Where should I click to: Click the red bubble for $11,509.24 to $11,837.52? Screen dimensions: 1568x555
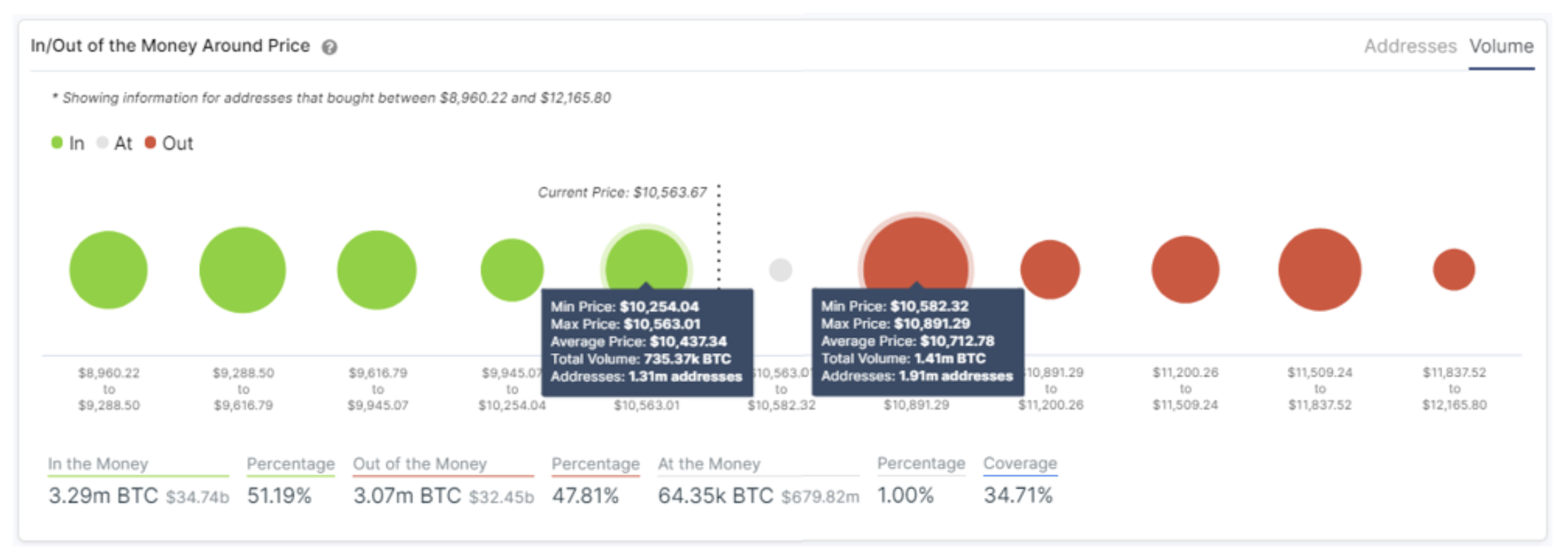pyautogui.click(x=1319, y=270)
